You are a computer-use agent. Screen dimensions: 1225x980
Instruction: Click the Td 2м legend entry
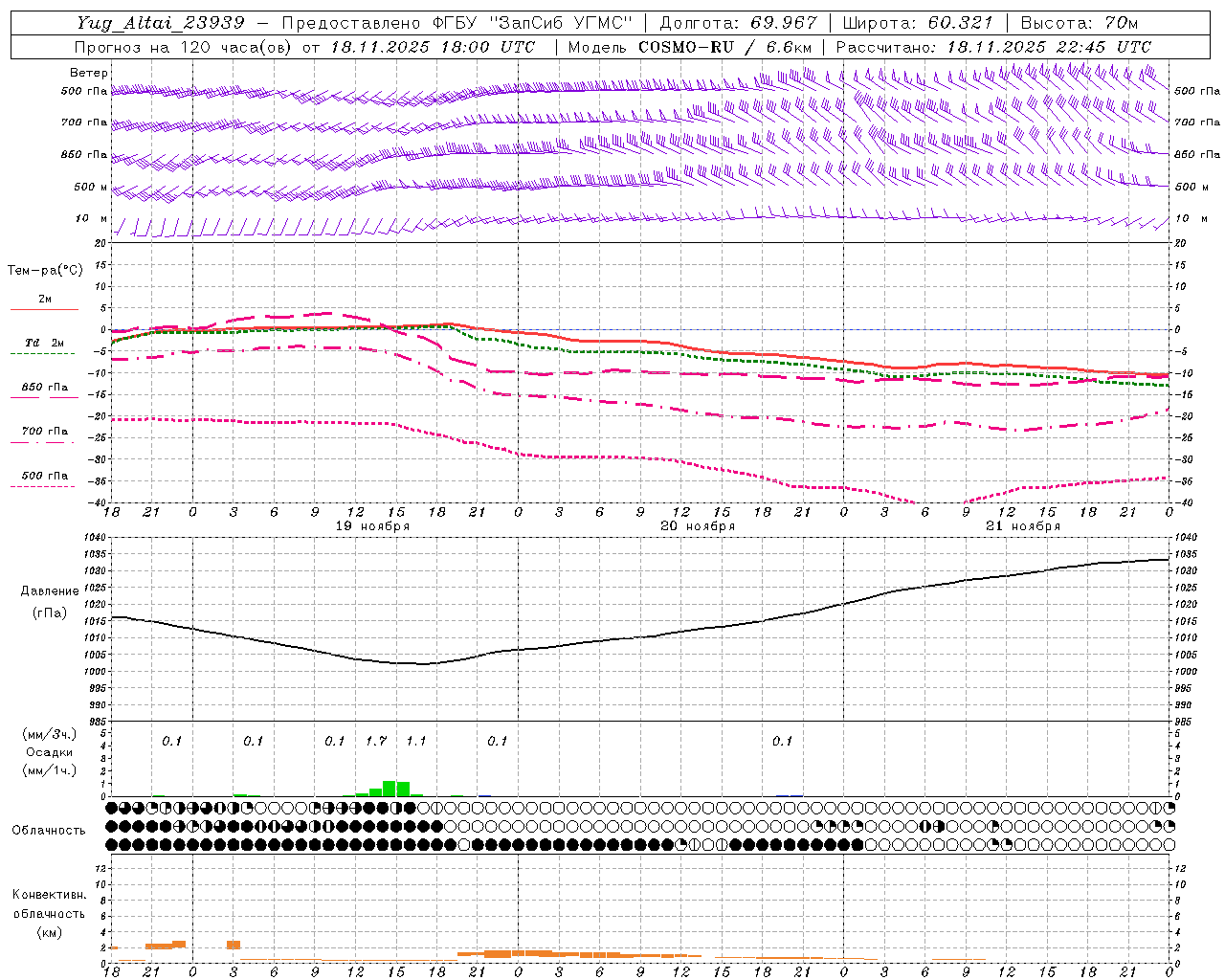pyautogui.click(x=45, y=343)
